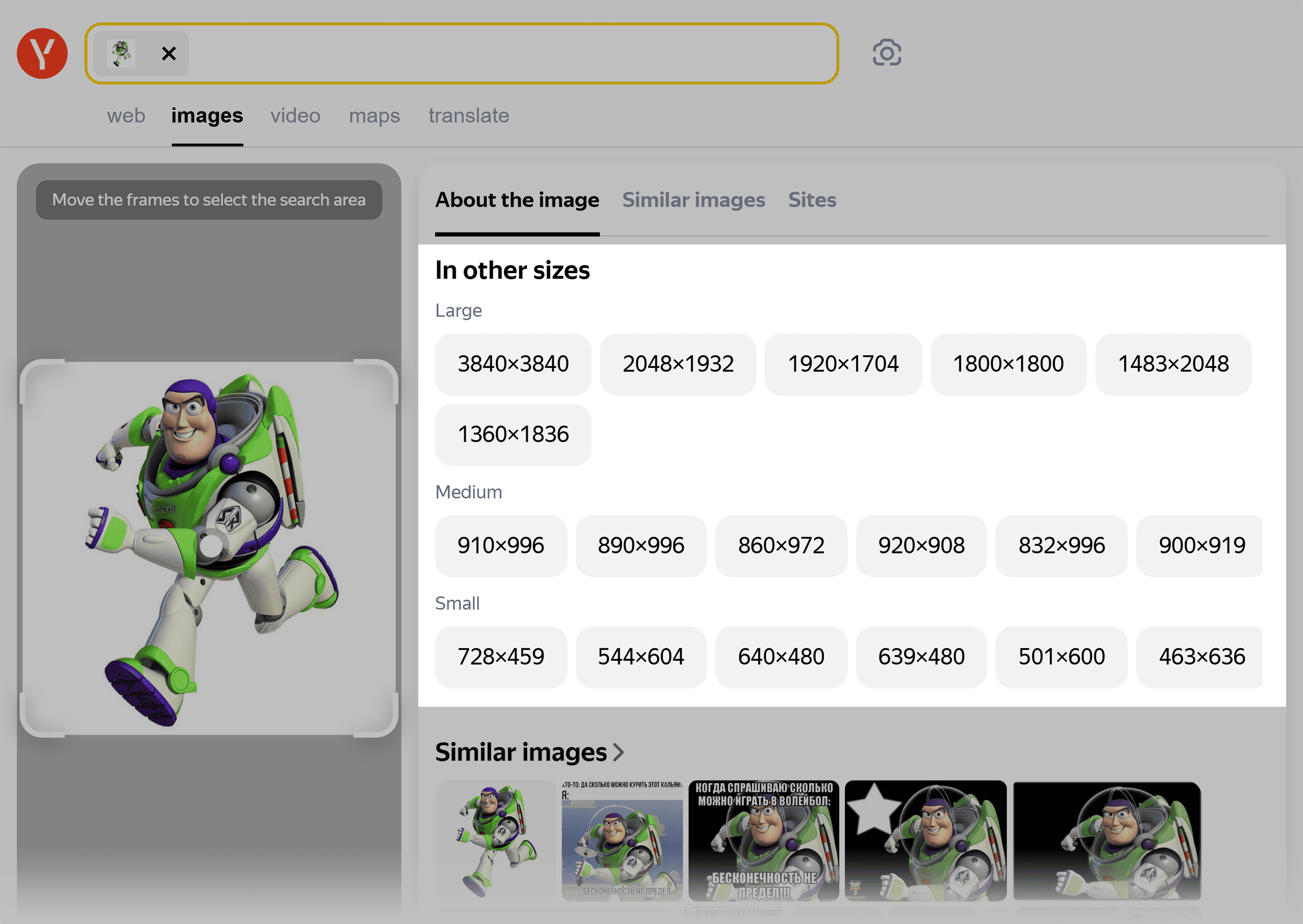The width and height of the screenshot is (1303, 924).
Task: Select the 1920×1704 size
Action: tap(843, 364)
